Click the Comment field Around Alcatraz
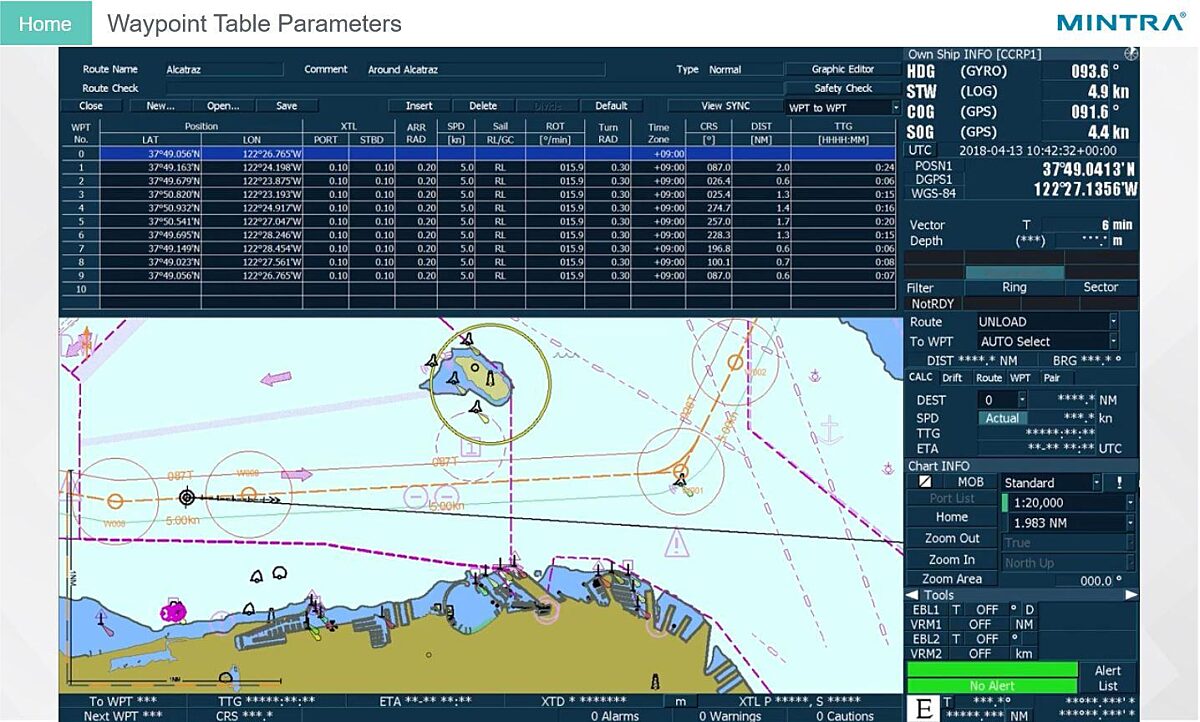1200x722 pixels. pos(485,69)
